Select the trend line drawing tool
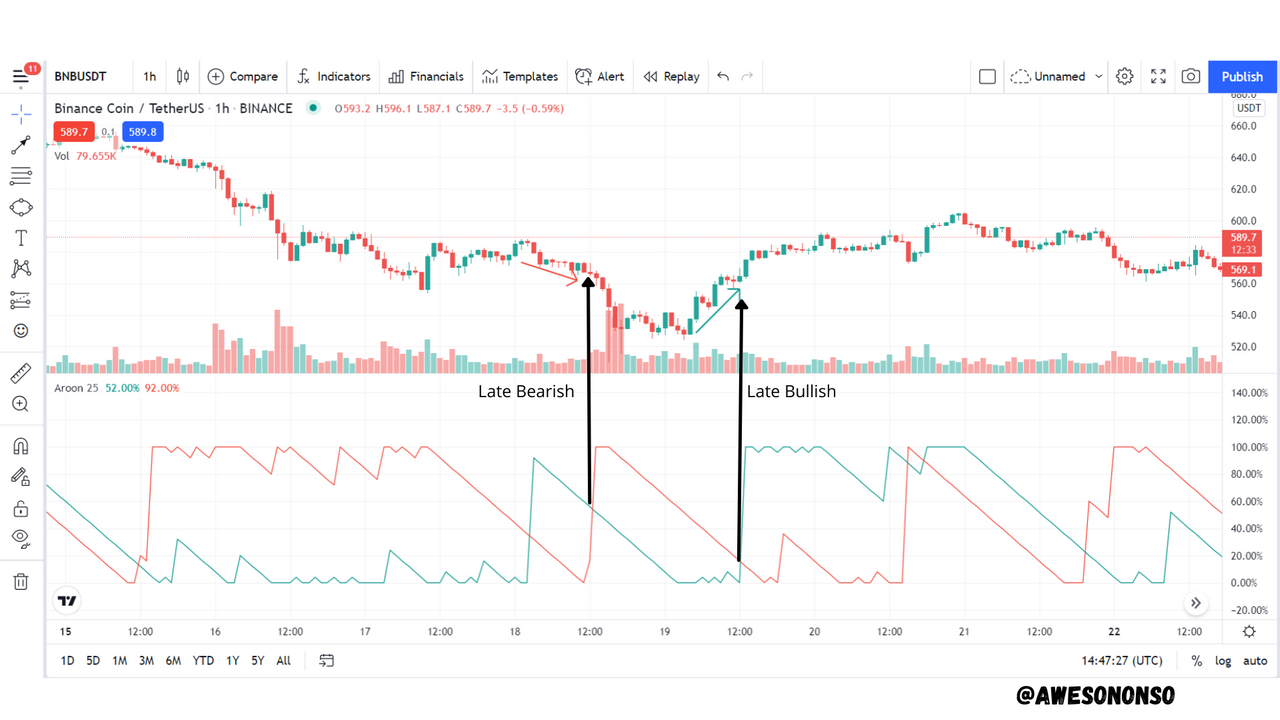The height and width of the screenshot is (720, 1280). pyautogui.click(x=21, y=146)
